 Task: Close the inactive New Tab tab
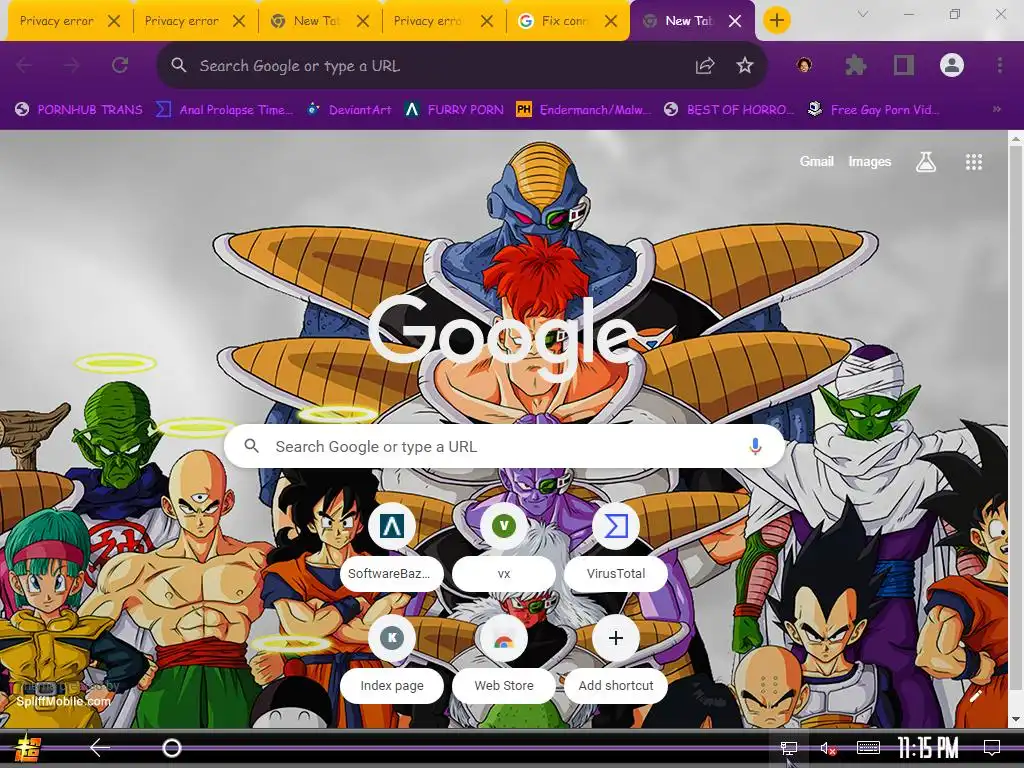pos(363,21)
